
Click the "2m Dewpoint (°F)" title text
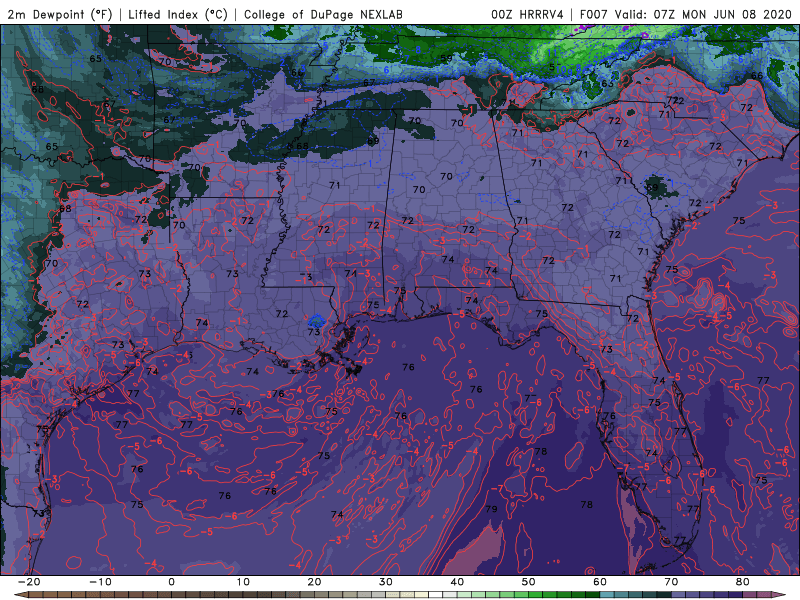[x=60, y=14]
